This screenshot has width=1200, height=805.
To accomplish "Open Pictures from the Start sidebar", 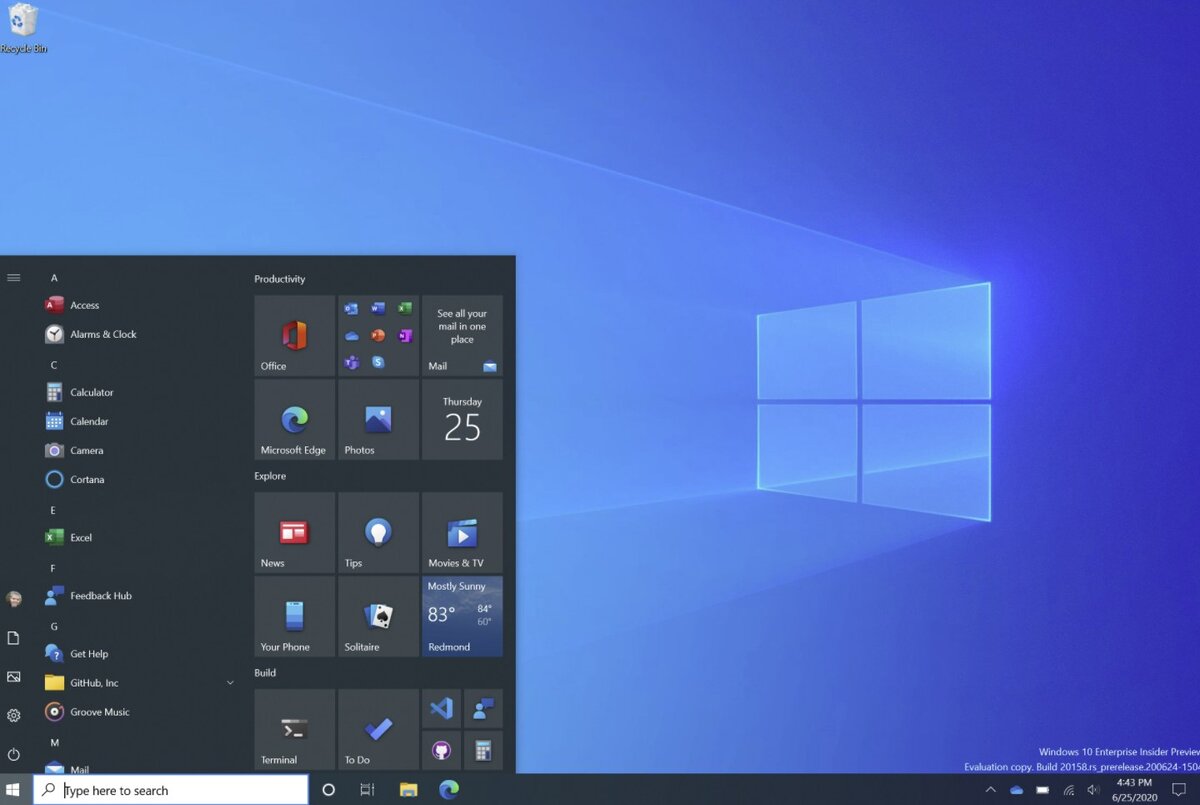I will coord(14,677).
